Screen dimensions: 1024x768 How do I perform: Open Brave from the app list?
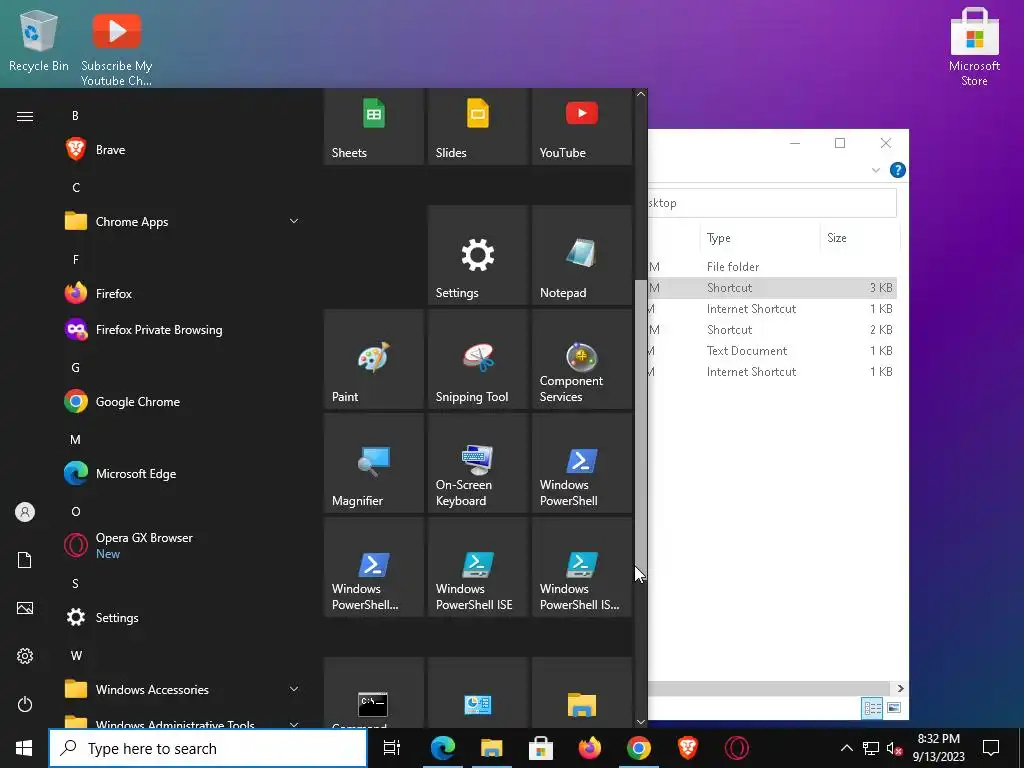(x=183, y=150)
